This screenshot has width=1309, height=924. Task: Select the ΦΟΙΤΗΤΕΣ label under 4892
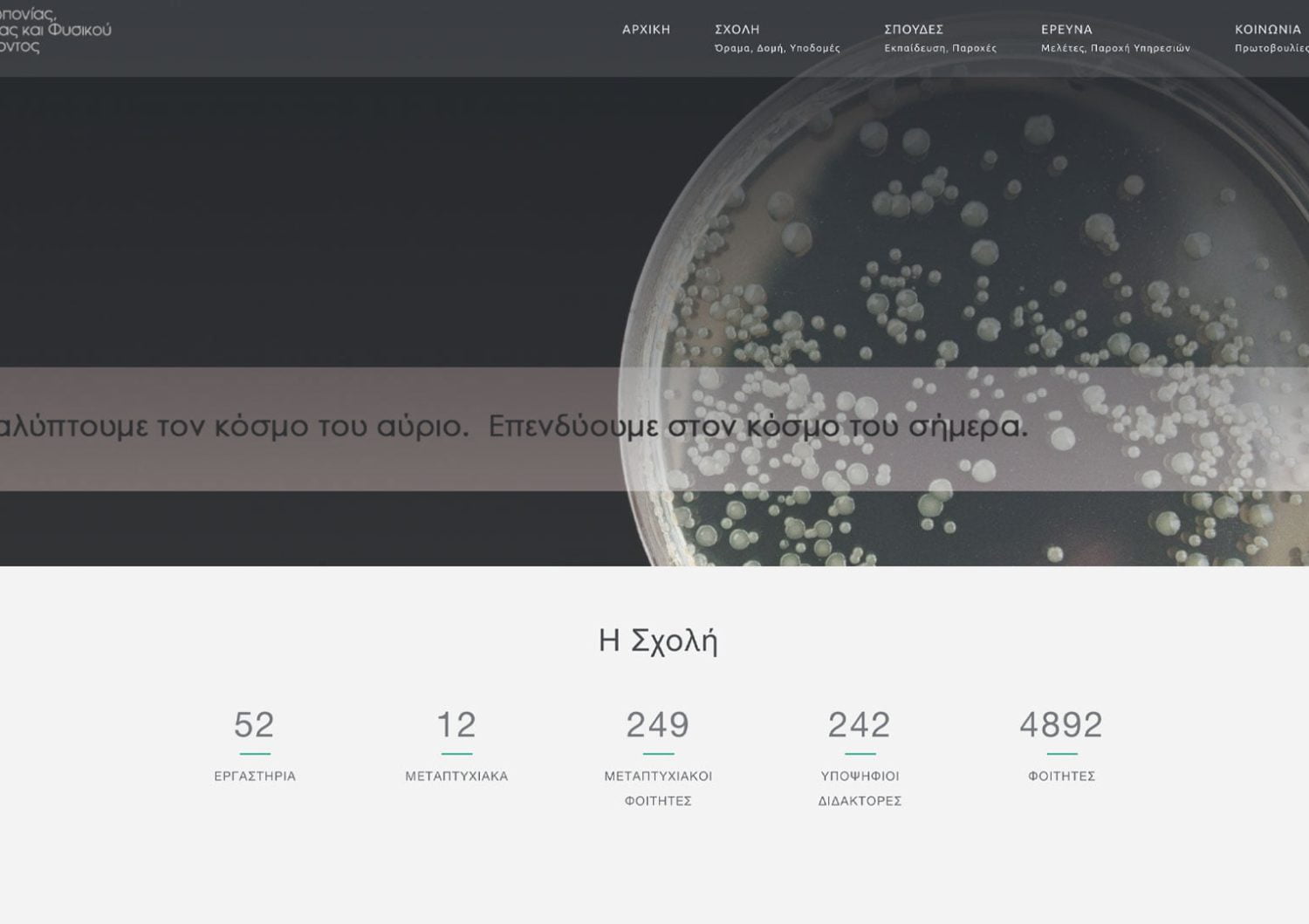[1061, 776]
